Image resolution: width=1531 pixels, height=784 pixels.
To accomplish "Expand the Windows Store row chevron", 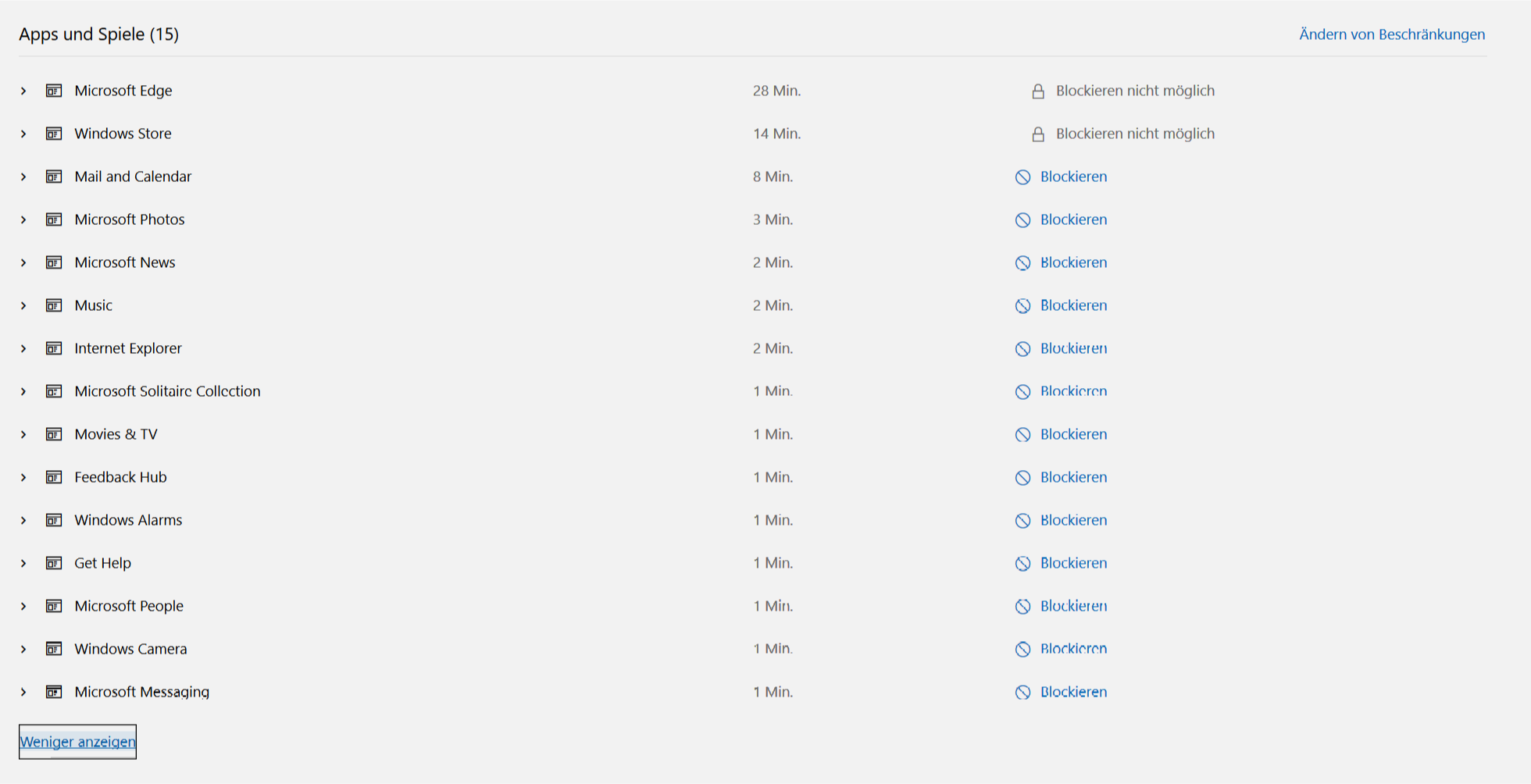I will (23, 134).
